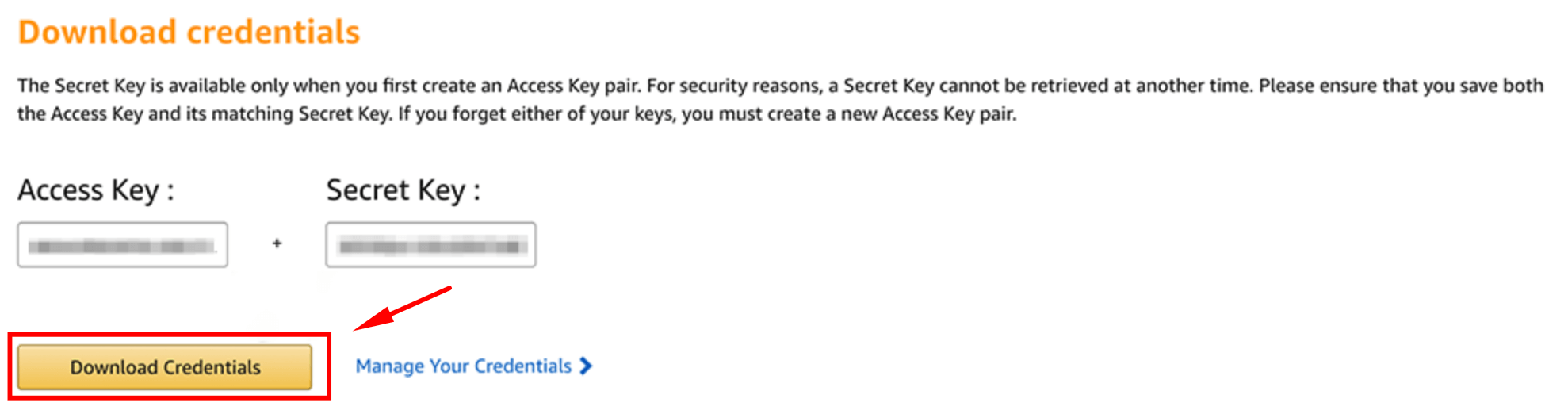Click the colon after the Secret Key label

476,191
